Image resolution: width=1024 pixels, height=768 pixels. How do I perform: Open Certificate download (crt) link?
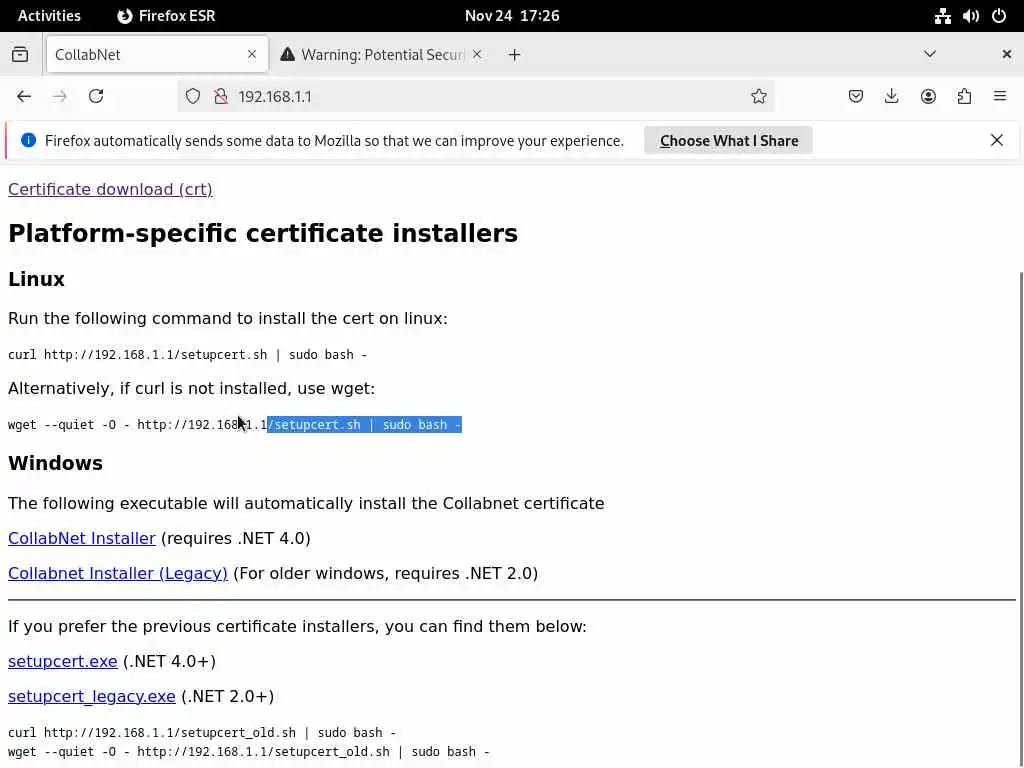tap(110, 189)
